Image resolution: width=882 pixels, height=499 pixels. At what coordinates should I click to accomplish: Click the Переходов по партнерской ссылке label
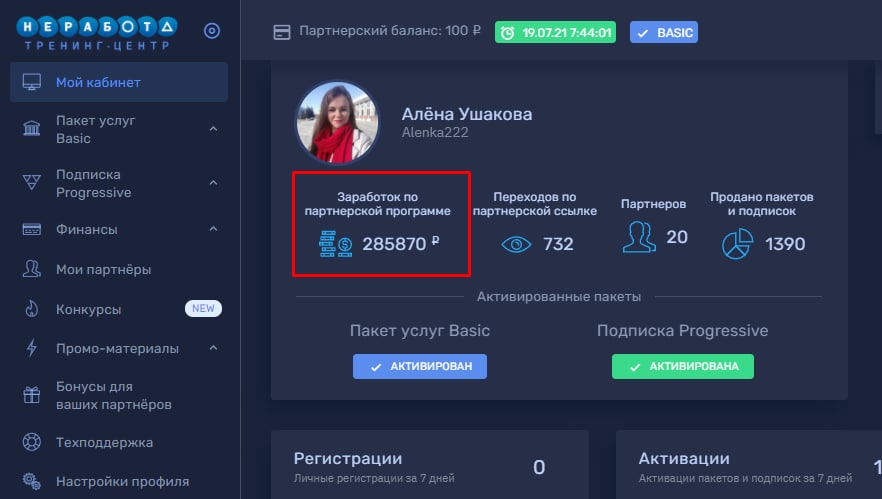click(x=535, y=204)
